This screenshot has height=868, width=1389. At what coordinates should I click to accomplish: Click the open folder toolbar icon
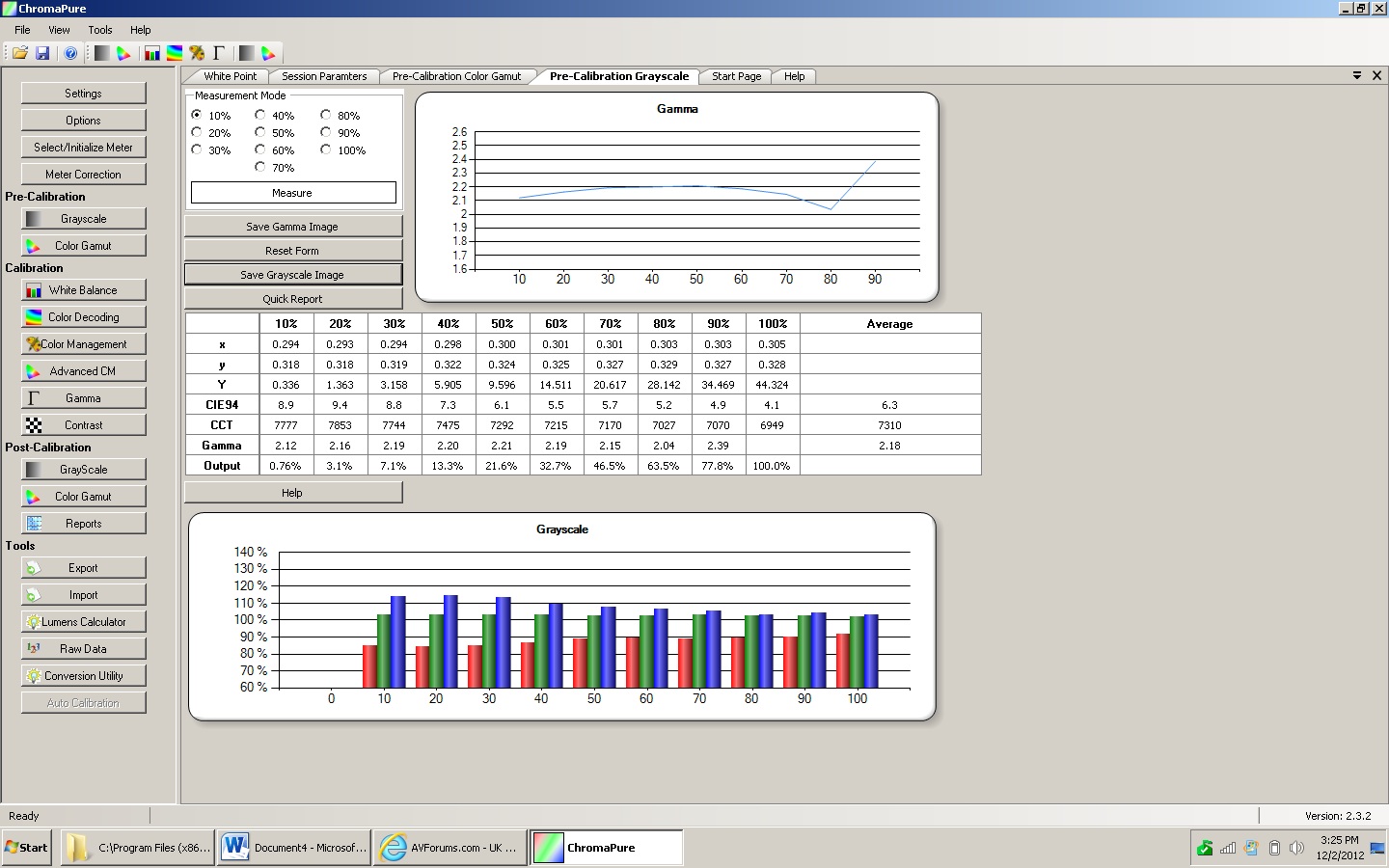pos(19,53)
